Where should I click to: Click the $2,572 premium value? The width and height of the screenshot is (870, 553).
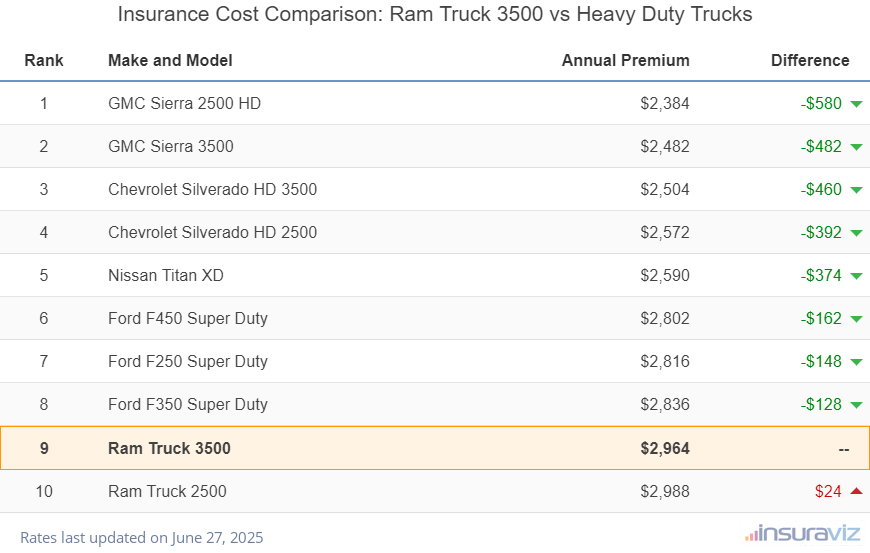coord(665,232)
